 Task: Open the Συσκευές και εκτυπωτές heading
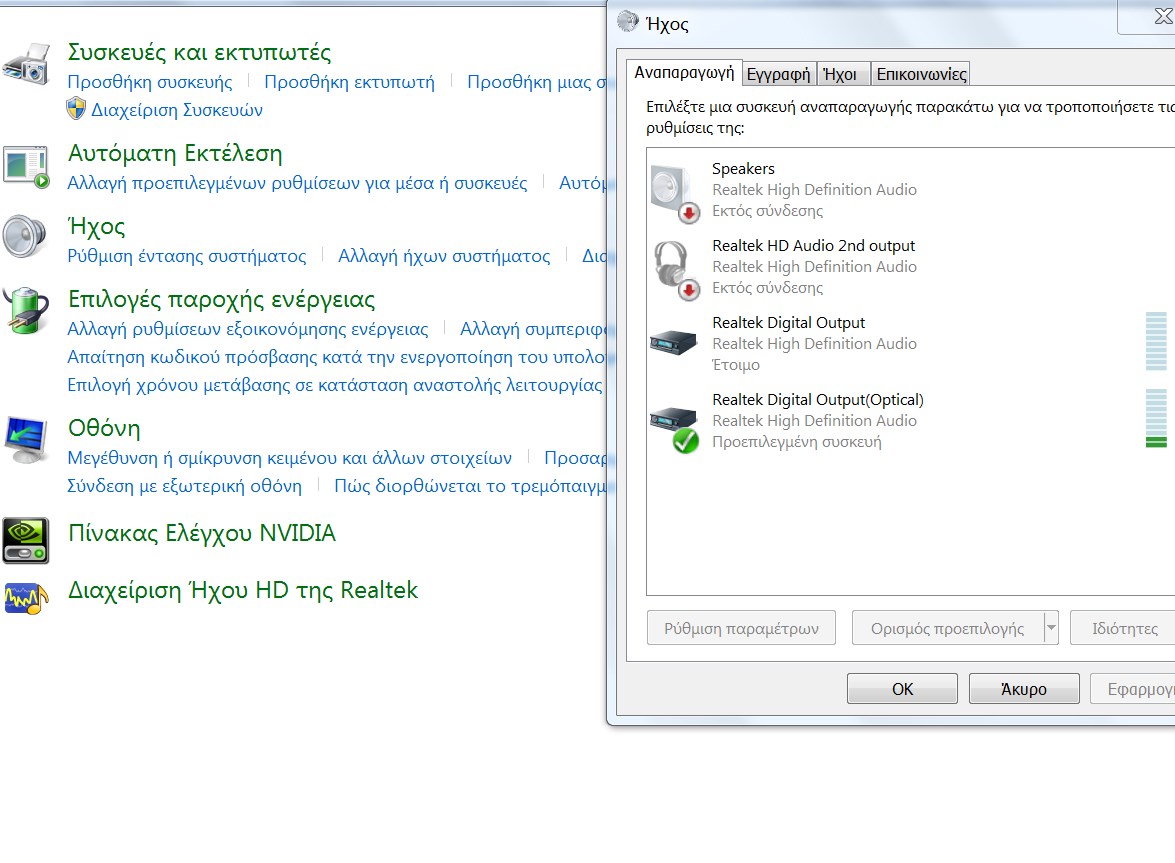point(199,52)
